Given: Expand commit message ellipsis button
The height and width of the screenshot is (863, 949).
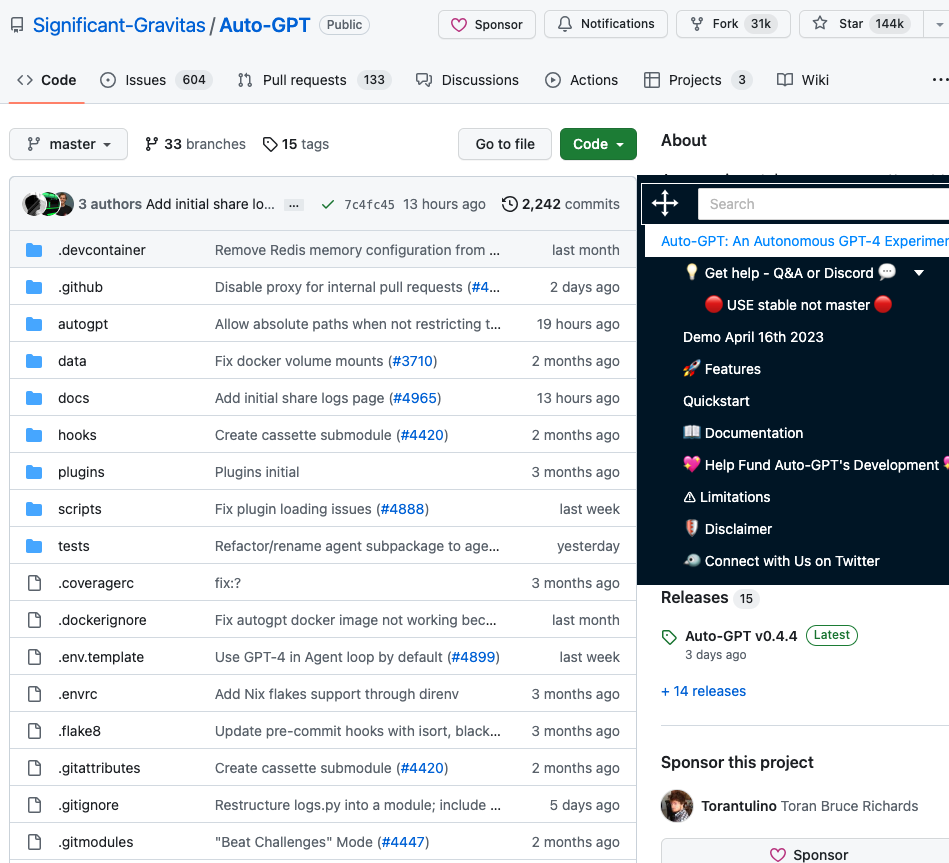Looking at the screenshot, I should coord(294,205).
